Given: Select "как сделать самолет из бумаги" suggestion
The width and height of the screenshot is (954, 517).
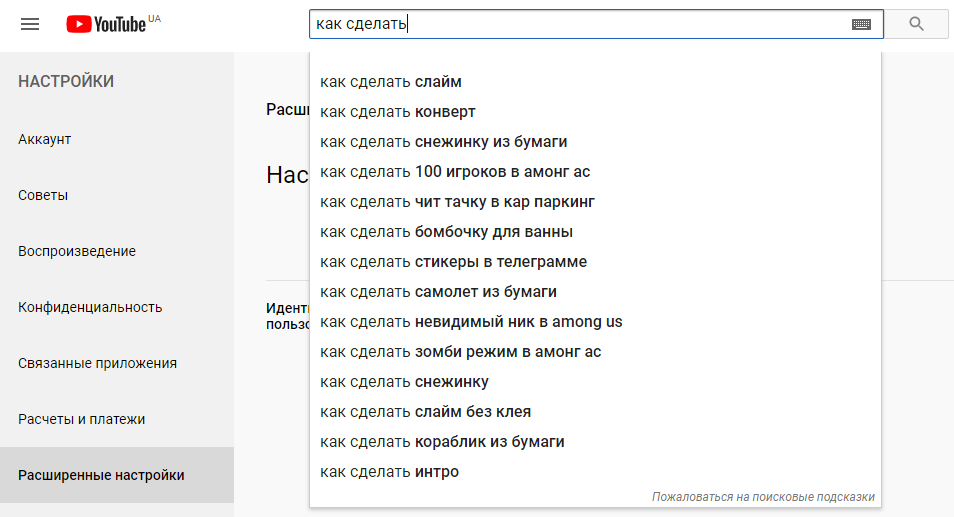Looking at the screenshot, I should point(438,292).
